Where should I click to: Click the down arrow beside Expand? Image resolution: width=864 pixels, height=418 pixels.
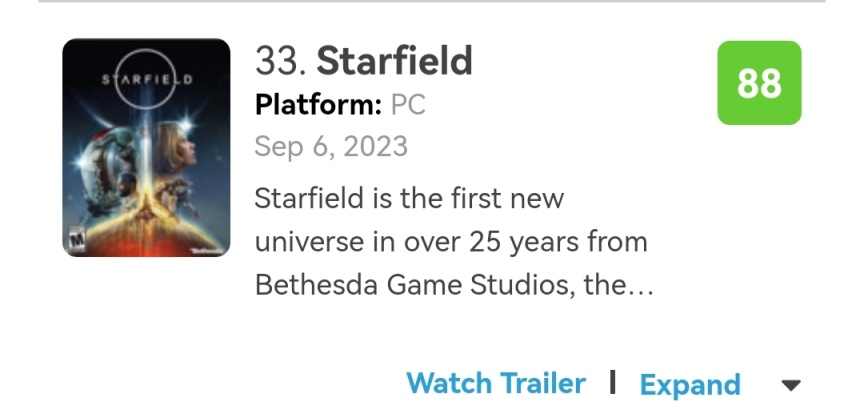point(790,385)
